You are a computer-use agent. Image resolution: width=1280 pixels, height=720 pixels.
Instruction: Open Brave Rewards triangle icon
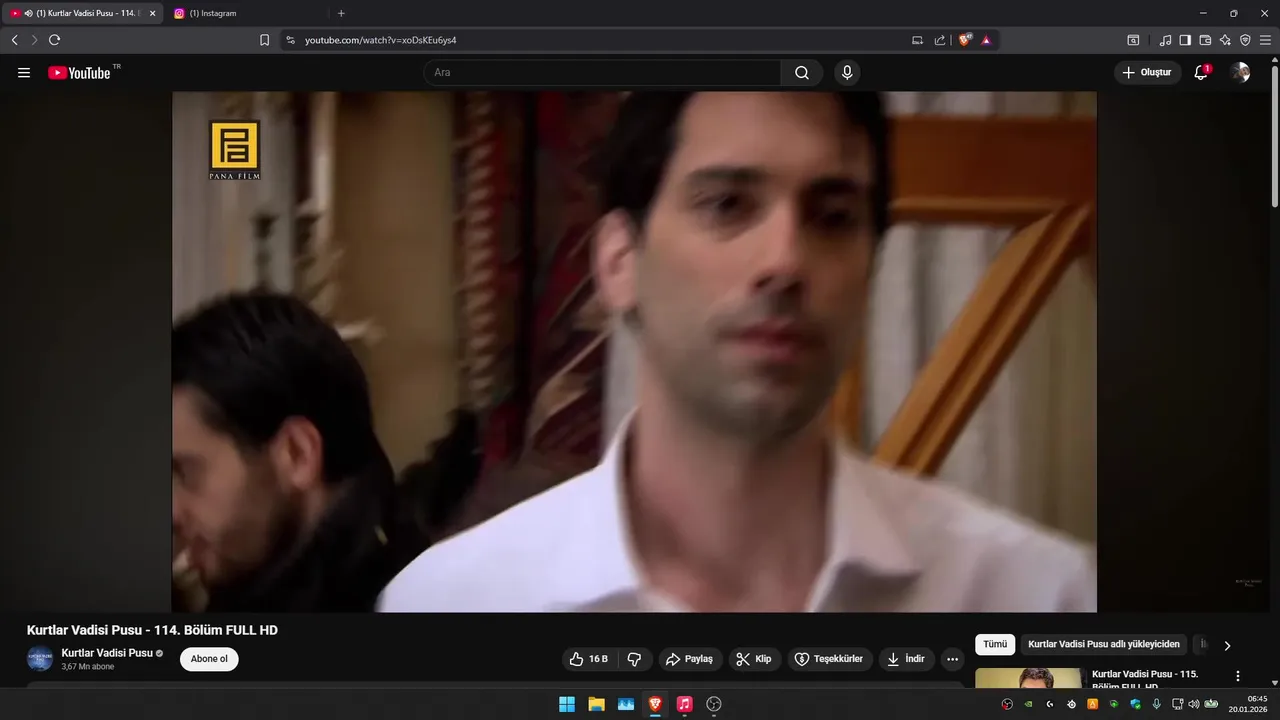click(x=986, y=40)
